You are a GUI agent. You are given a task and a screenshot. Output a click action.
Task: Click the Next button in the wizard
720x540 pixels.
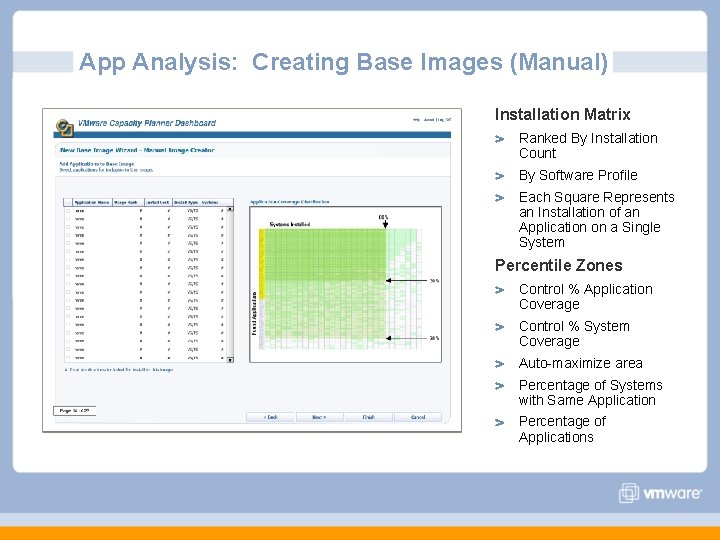coord(319,417)
